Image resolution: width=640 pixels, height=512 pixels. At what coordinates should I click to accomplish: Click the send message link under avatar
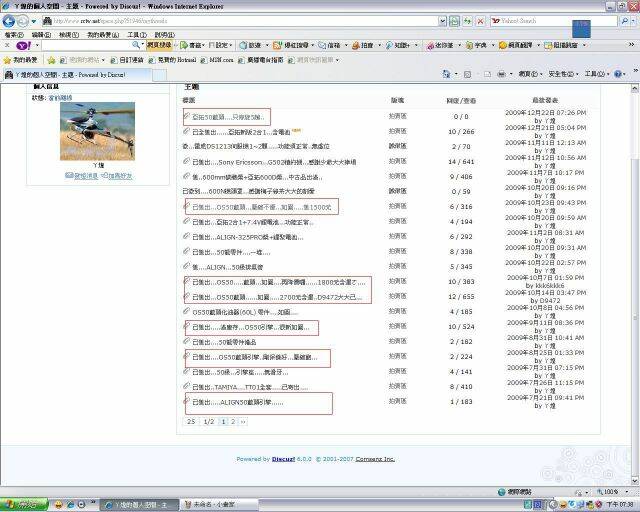tap(82, 176)
